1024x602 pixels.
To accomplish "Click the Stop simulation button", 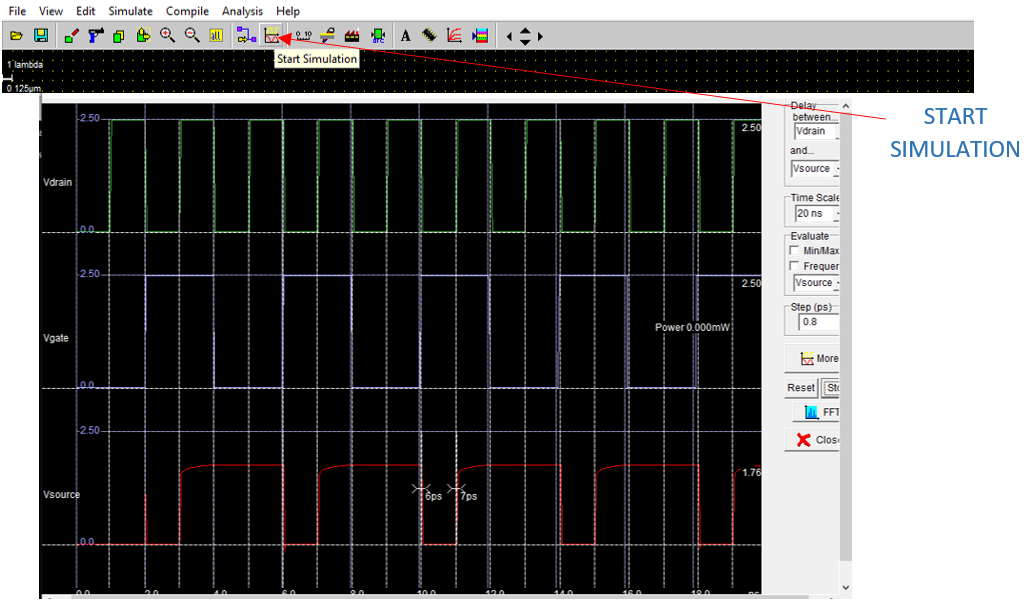I will (x=831, y=388).
